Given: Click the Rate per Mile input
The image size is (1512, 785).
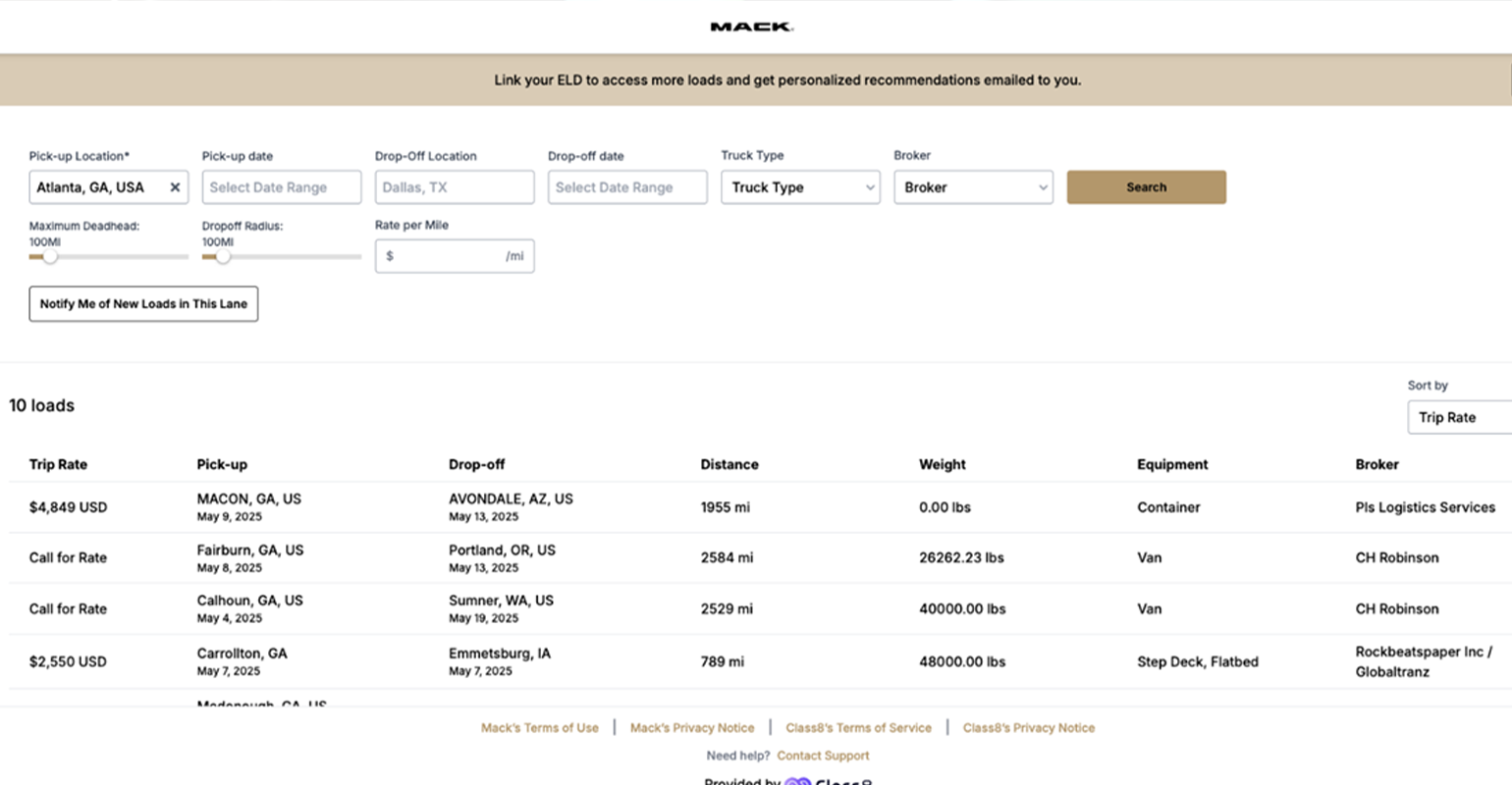Looking at the screenshot, I should [x=455, y=256].
